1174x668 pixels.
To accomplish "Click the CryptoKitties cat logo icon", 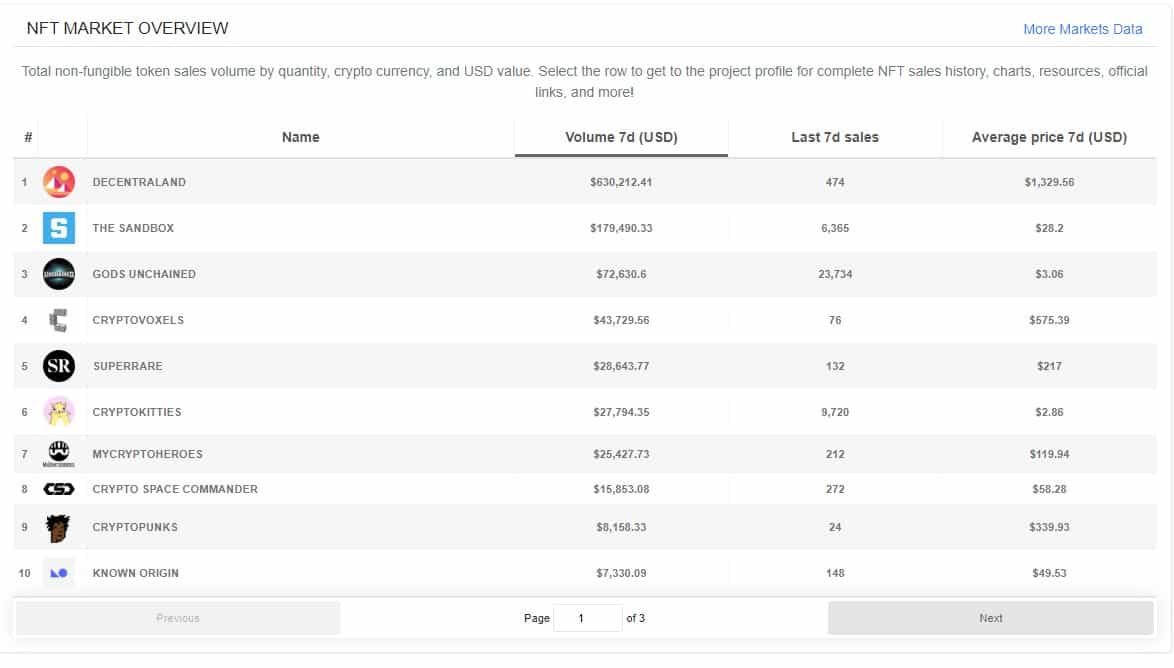I will click(58, 412).
